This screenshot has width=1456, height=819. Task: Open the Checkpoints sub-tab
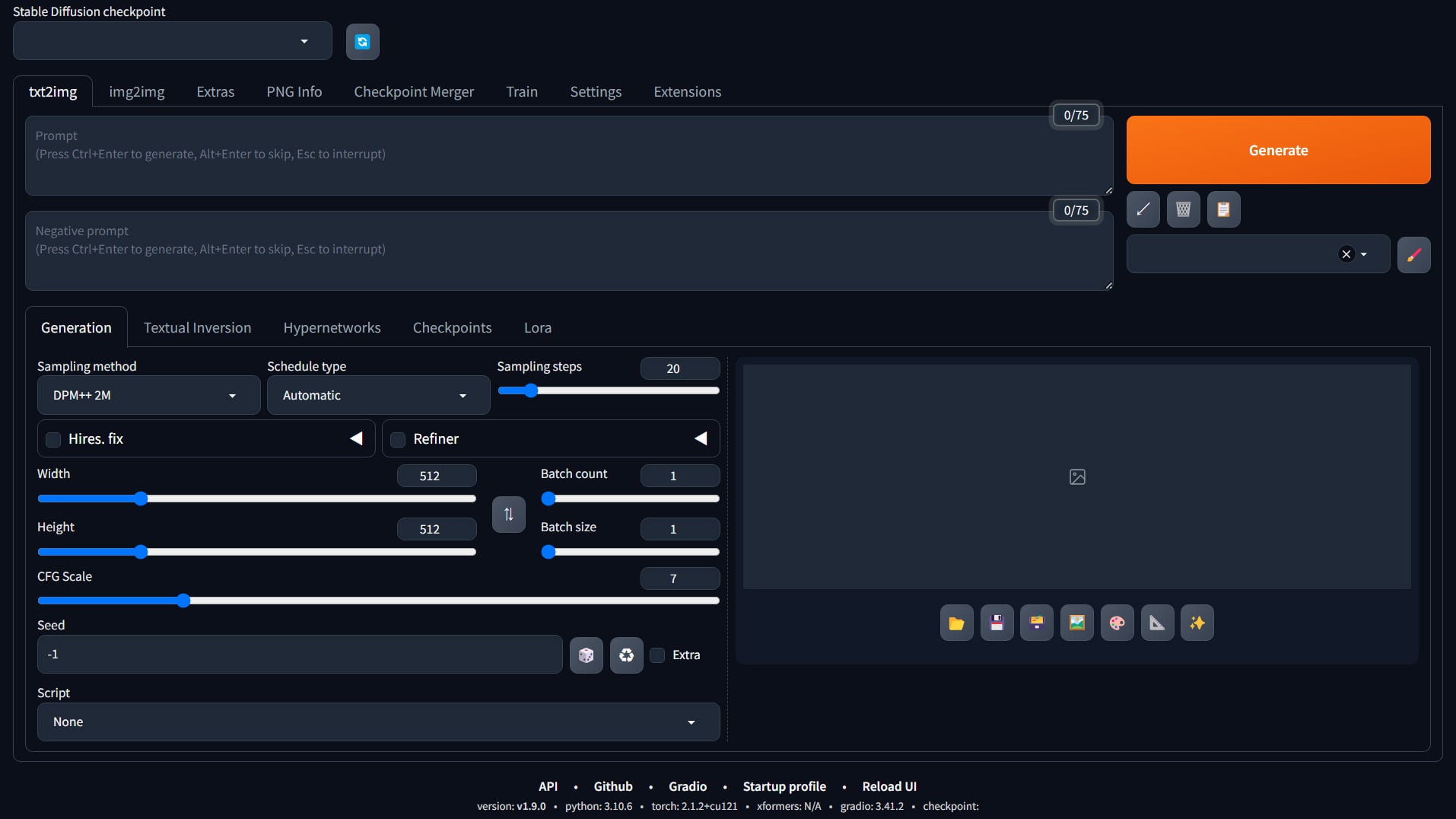(453, 327)
